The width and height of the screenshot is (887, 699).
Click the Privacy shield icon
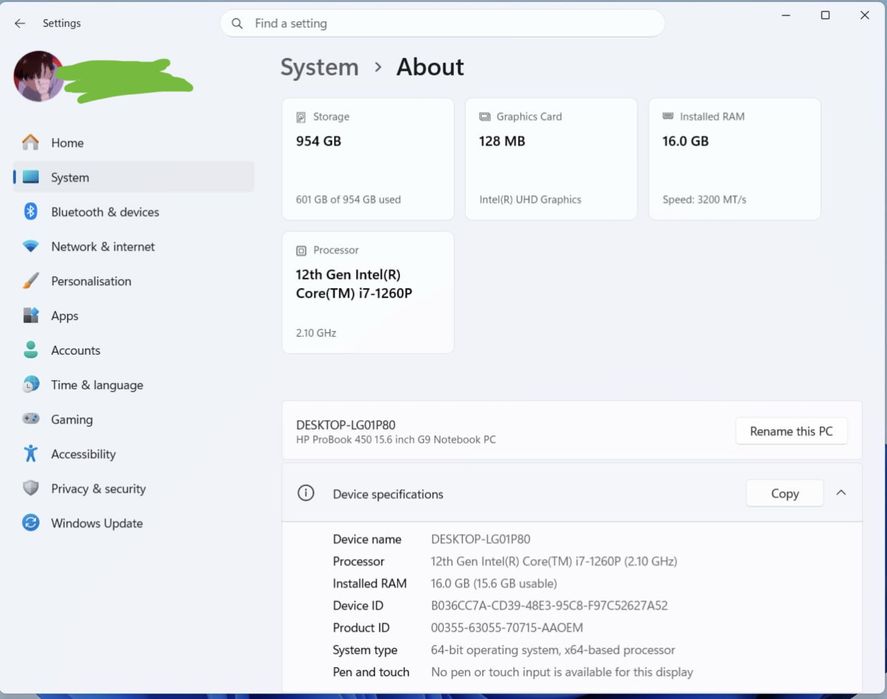[31, 487]
